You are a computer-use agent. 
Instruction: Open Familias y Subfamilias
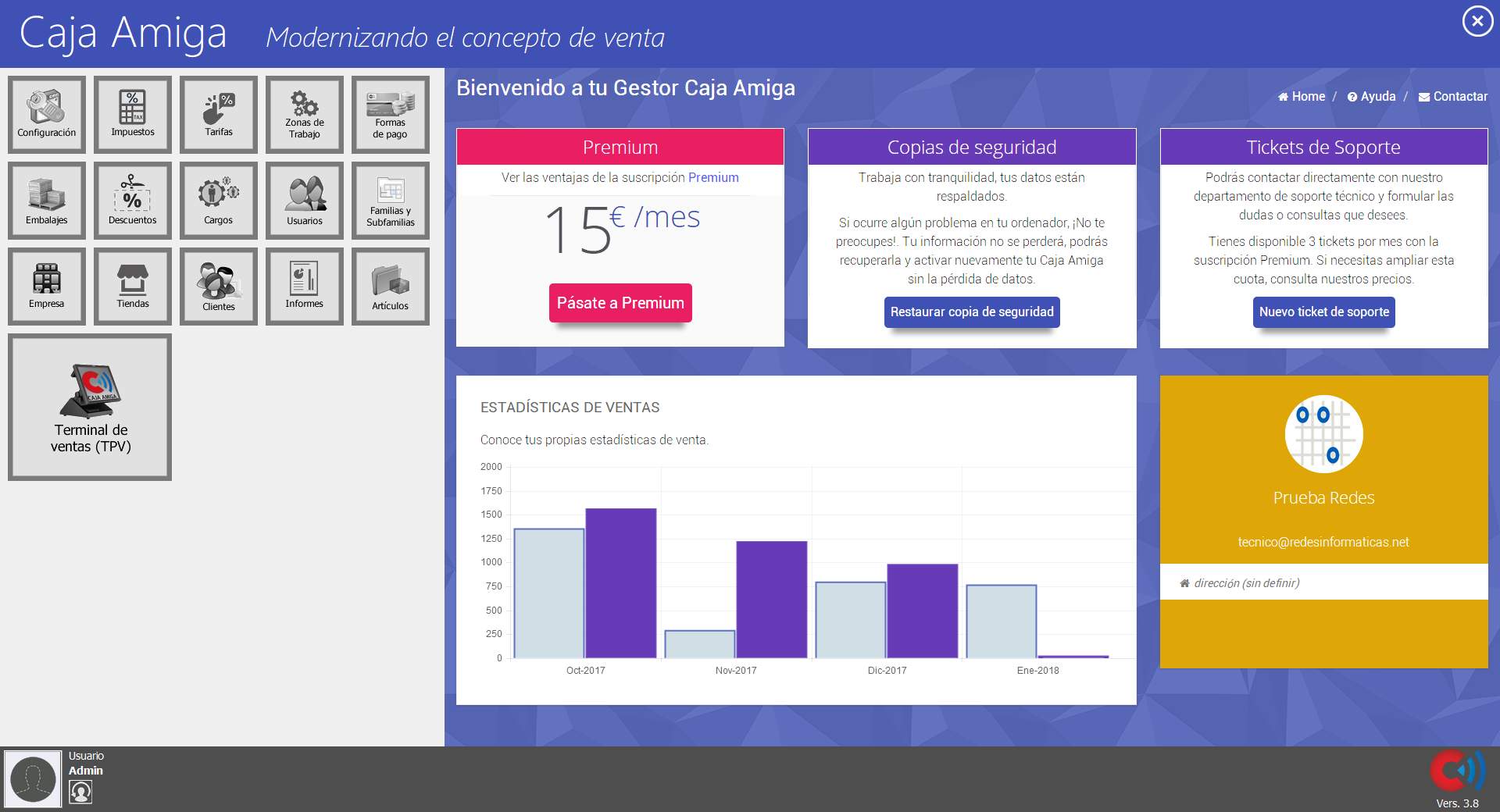tap(390, 200)
